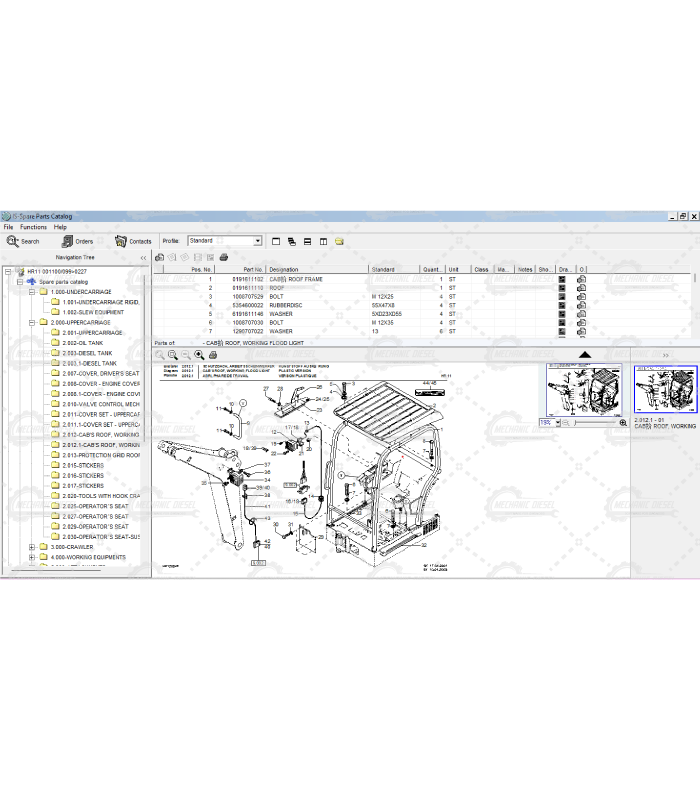Click the order icon for first part row
The height and width of the screenshot is (800, 700).
tap(582, 279)
